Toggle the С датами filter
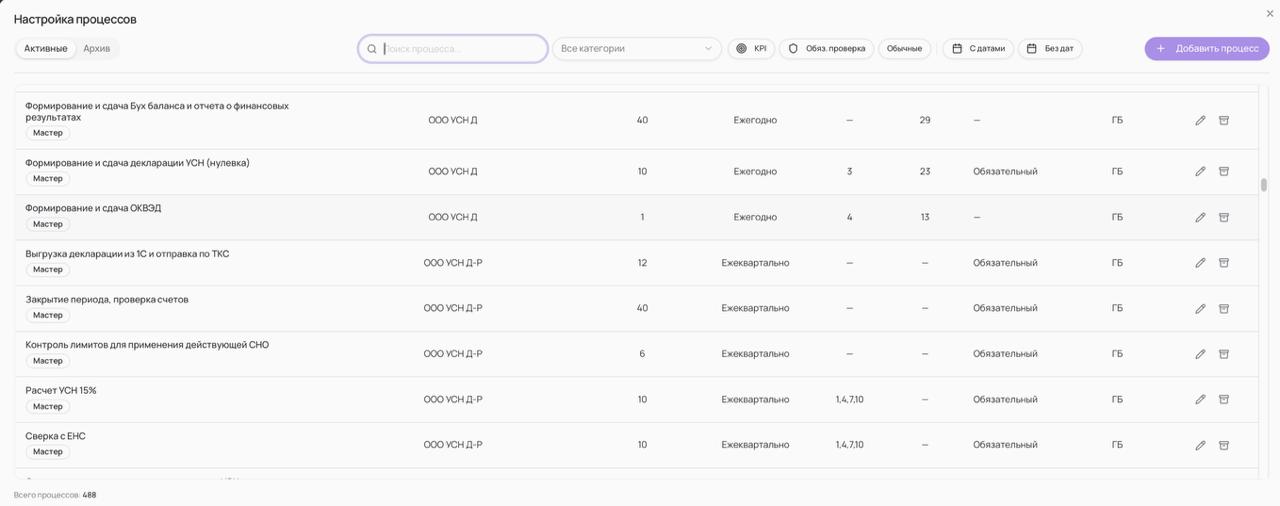Image resolution: width=1280 pixels, height=506 pixels. (978, 48)
